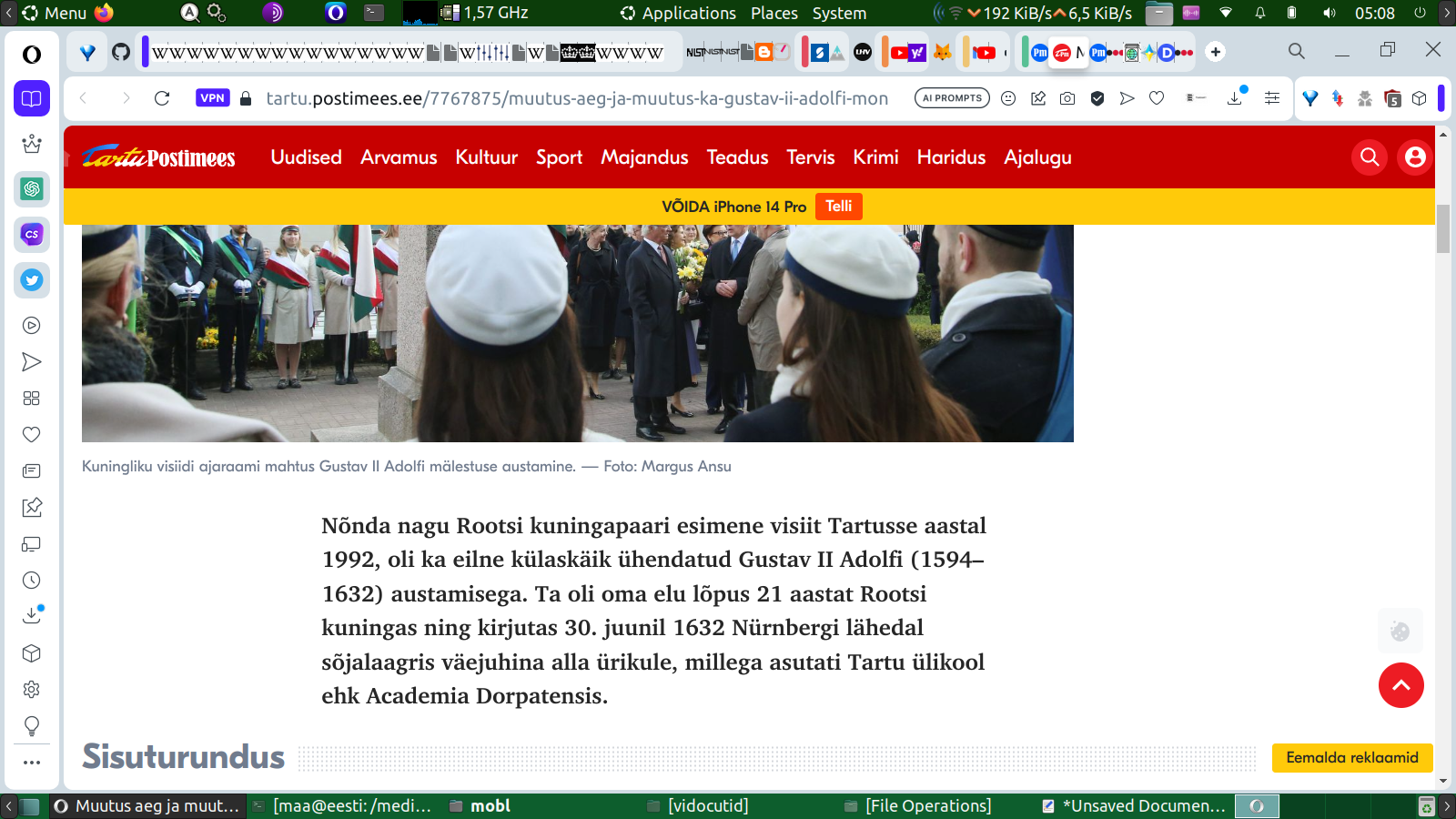Open the ChatGPT sidebar panel
Screen dimensions: 1456x819
32,189
